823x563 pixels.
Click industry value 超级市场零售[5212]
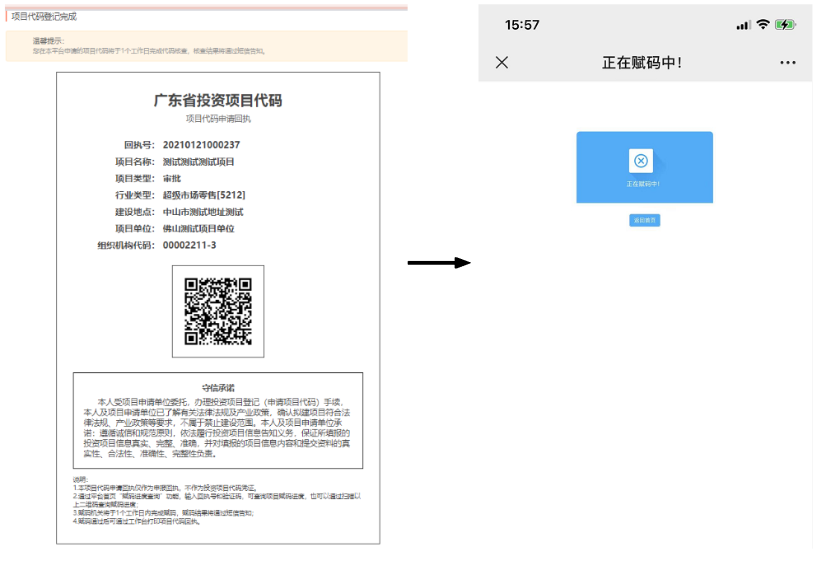click(x=204, y=195)
